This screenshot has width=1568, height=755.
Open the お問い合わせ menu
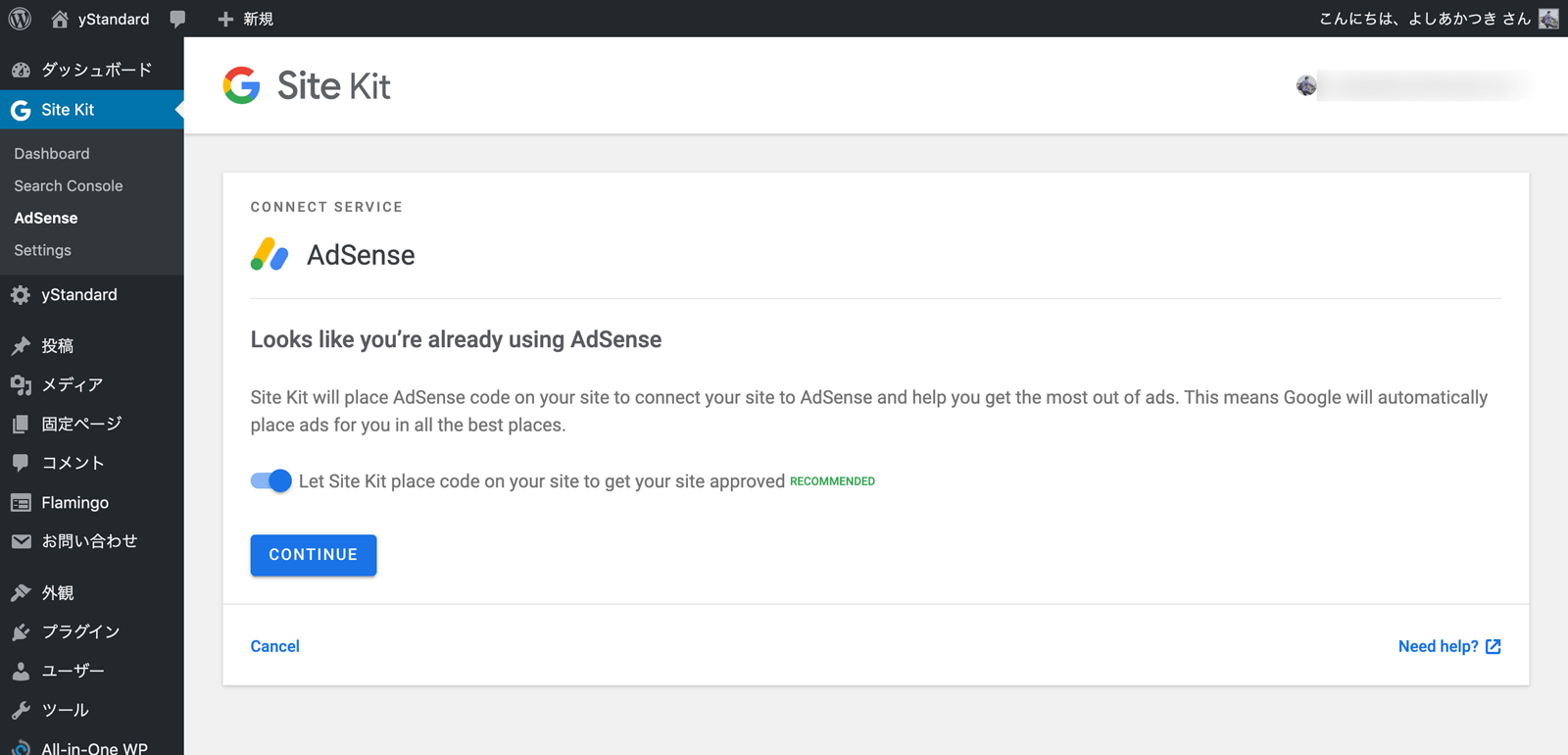92,541
